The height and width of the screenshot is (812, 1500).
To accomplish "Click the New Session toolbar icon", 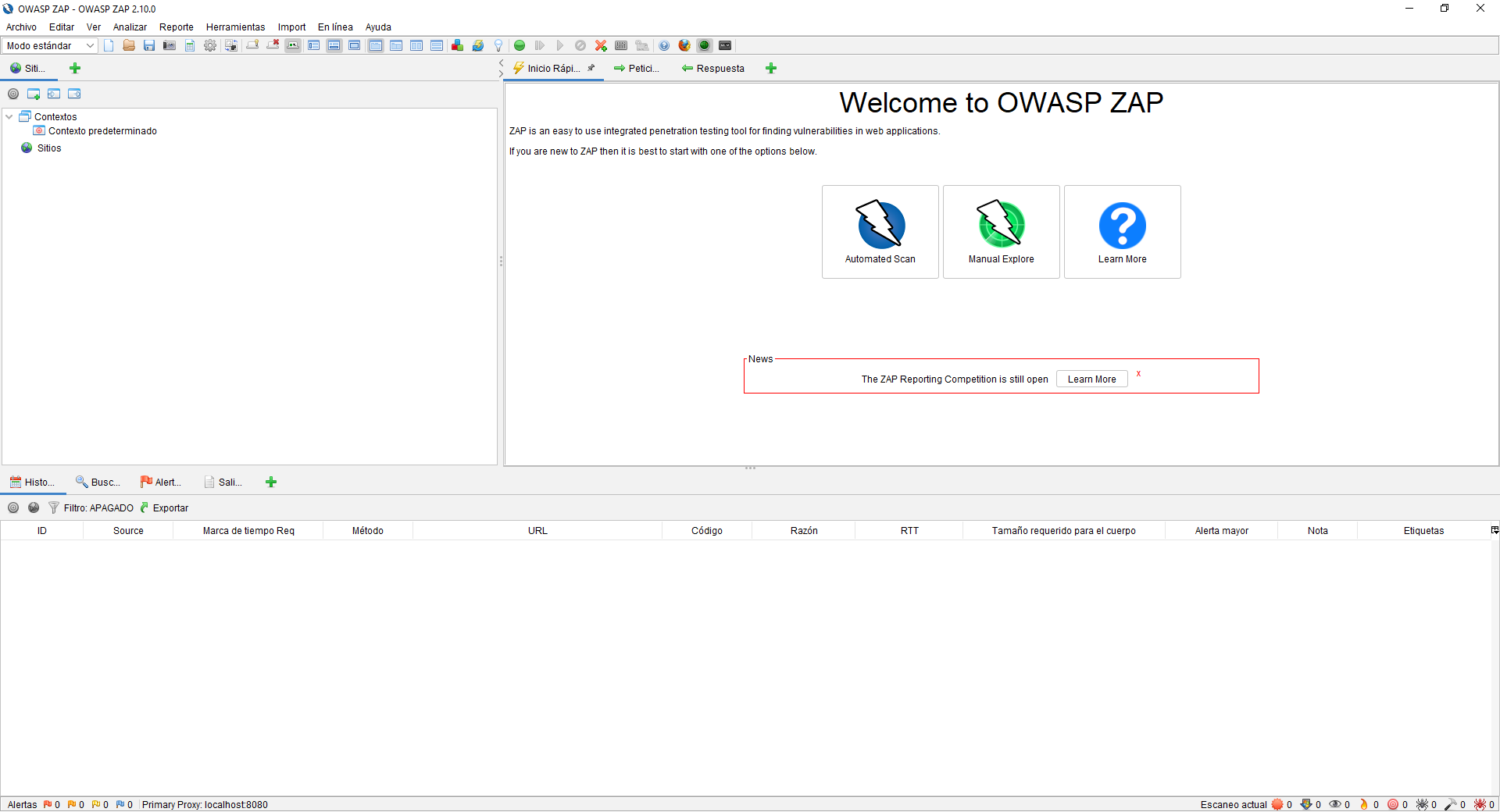I will pyautogui.click(x=109, y=45).
